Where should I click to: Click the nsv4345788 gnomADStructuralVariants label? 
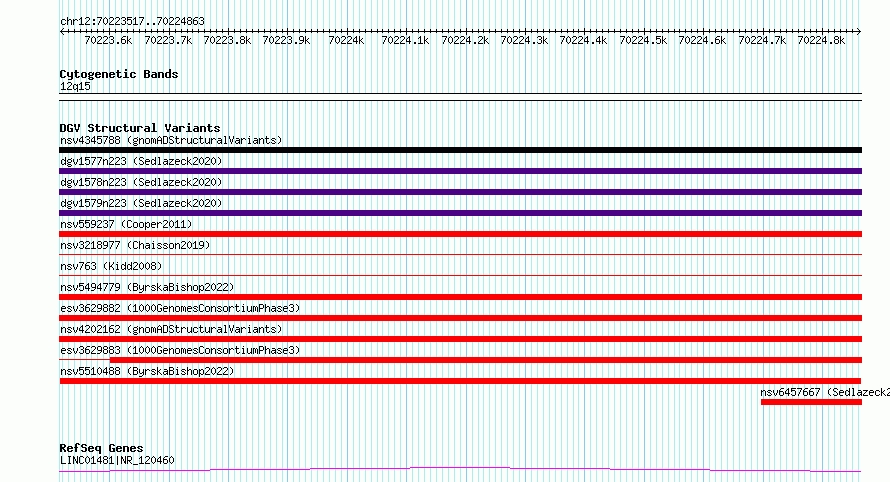tap(171, 140)
